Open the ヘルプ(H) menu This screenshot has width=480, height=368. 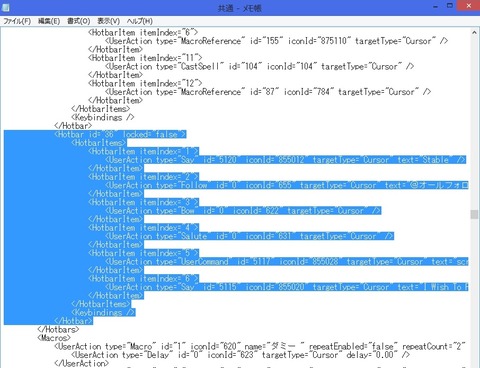(139, 21)
